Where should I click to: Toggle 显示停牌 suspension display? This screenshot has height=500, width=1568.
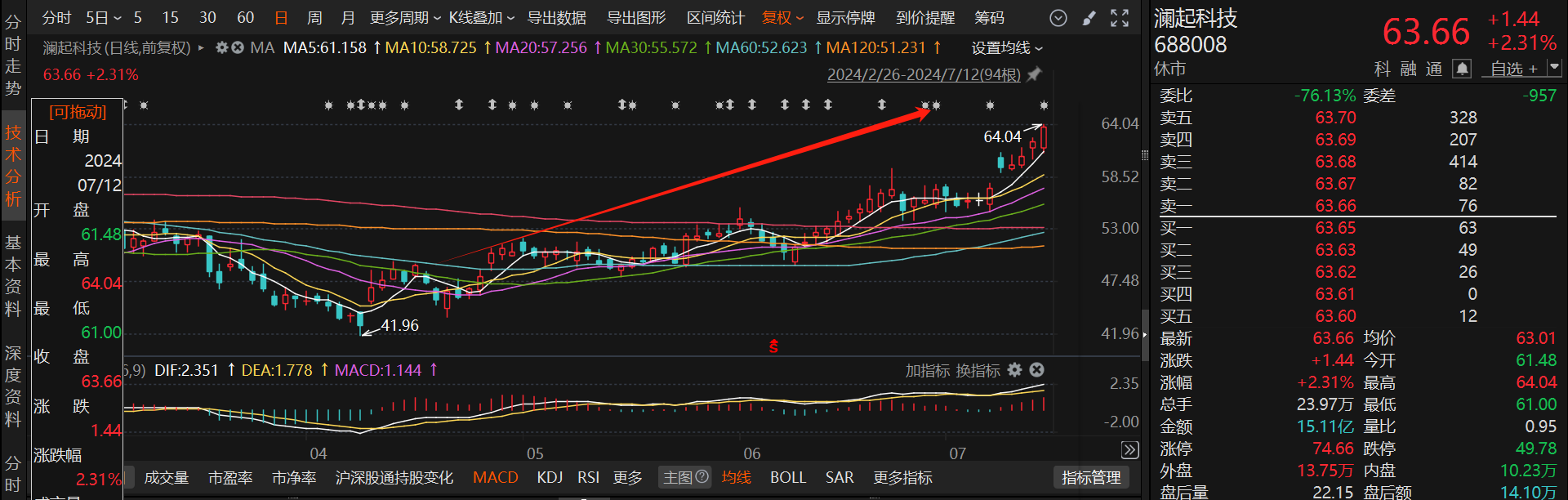coord(846,18)
